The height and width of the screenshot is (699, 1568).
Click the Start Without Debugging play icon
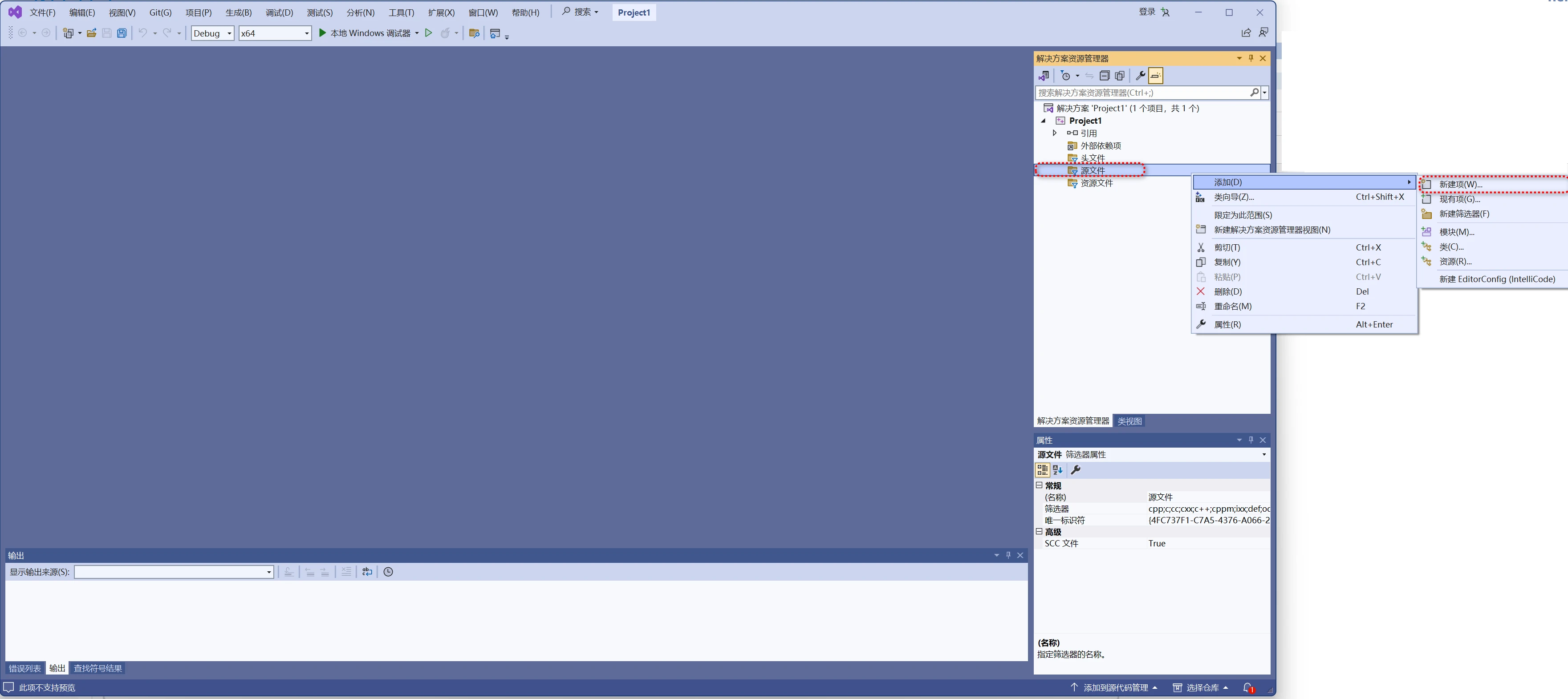[x=429, y=33]
